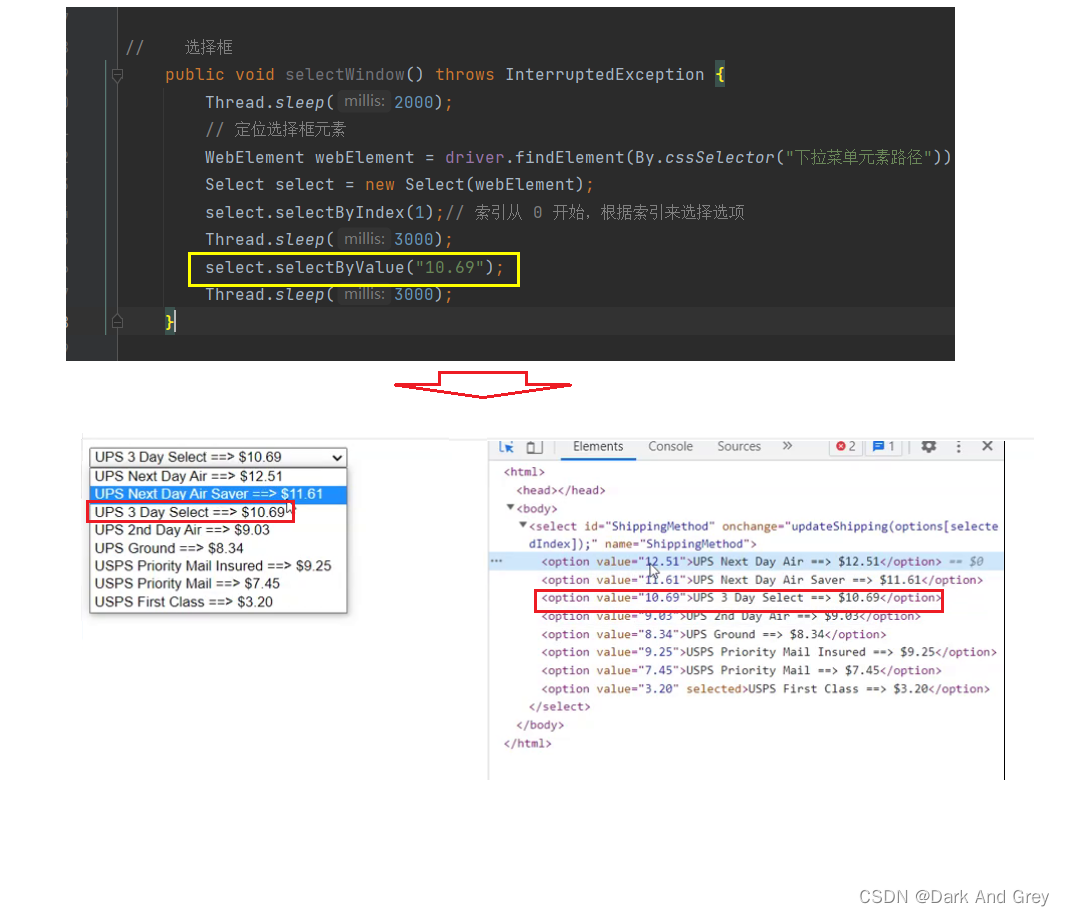Select USPS Priority Mail Insured option
This screenshot has height=916, width=1065.
tap(218, 566)
